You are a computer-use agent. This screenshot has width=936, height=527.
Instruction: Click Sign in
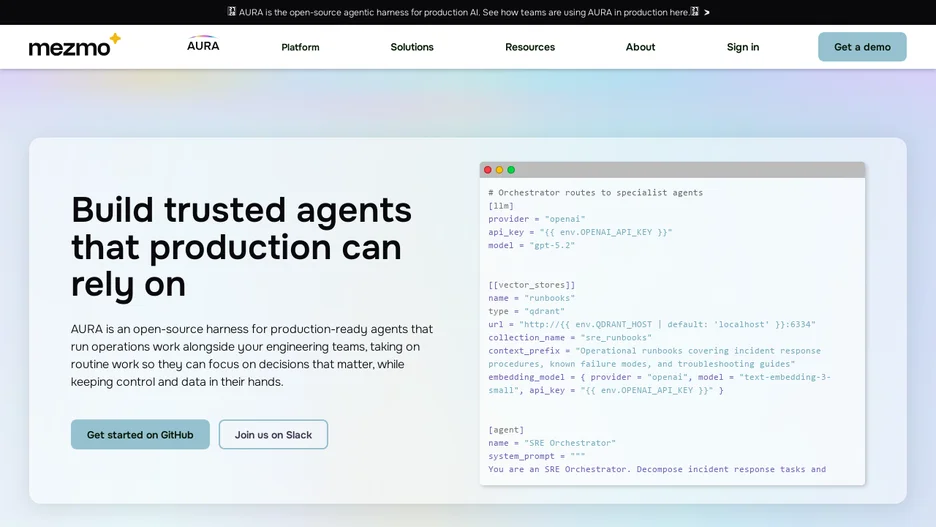coord(743,47)
